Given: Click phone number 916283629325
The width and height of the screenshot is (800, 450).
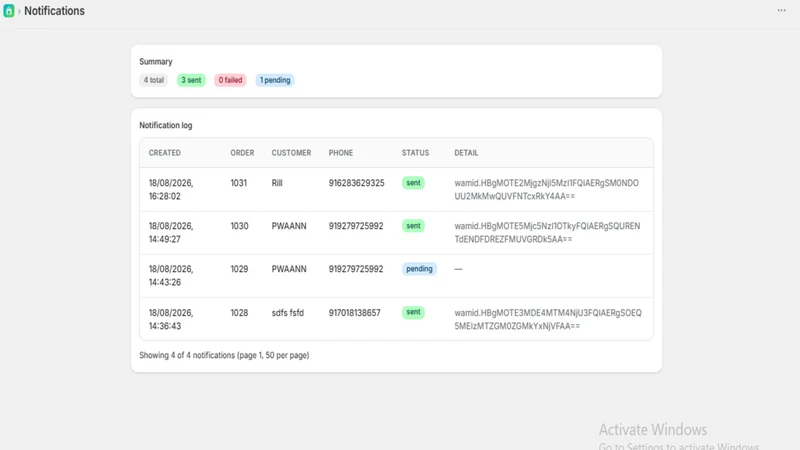Looking at the screenshot, I should click(356, 183).
